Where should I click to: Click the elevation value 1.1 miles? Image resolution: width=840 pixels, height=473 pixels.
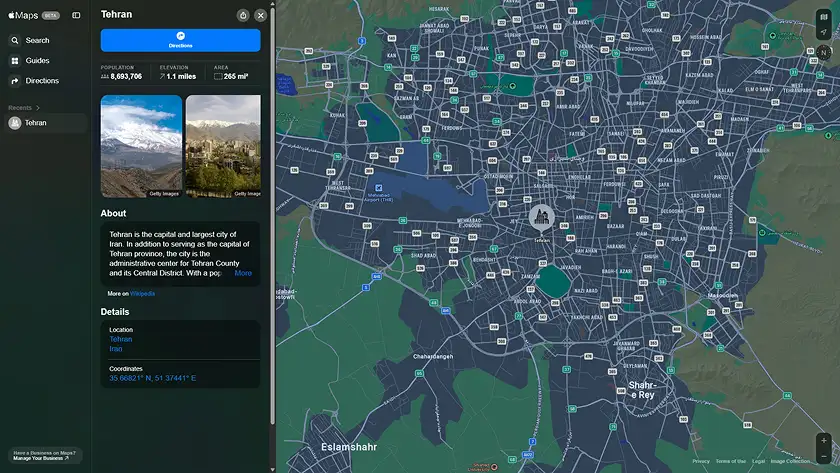click(x=181, y=77)
